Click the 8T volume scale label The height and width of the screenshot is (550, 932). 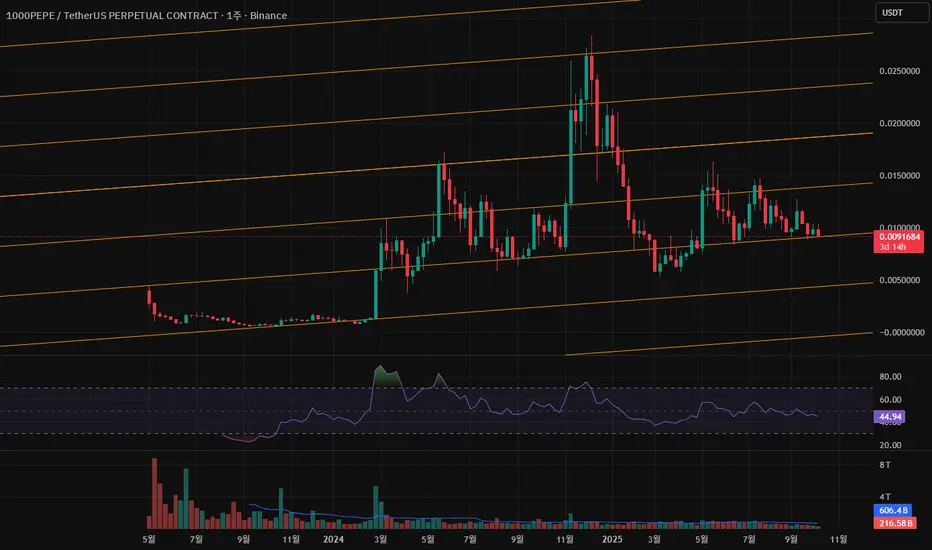point(885,465)
